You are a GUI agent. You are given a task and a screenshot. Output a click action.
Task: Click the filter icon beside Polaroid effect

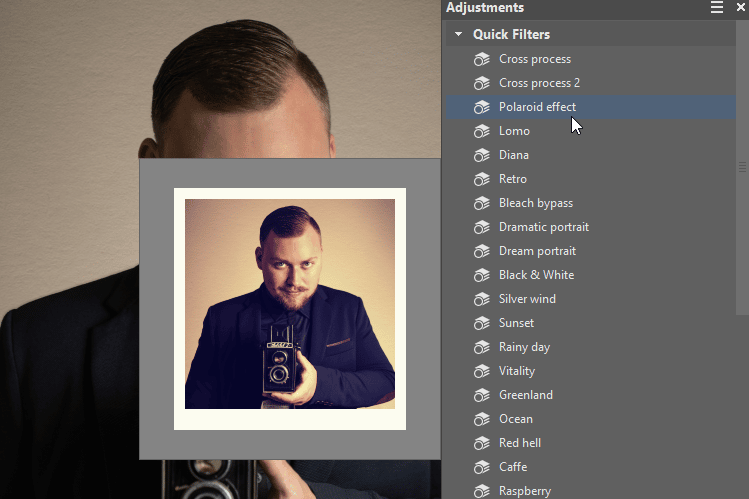point(482,107)
